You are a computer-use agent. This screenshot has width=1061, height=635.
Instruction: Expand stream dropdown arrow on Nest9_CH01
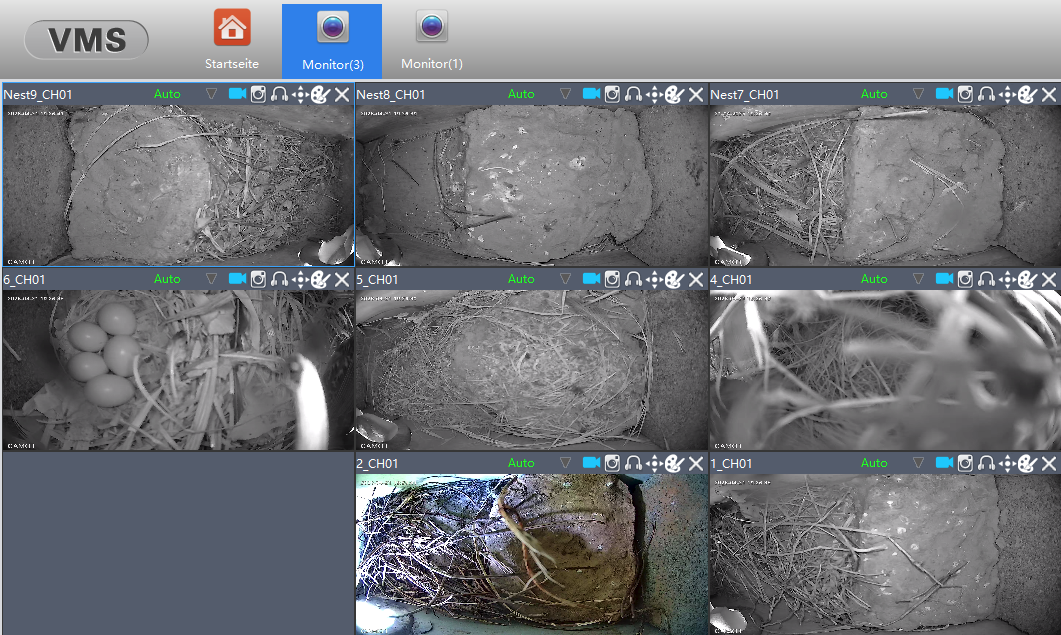point(211,94)
